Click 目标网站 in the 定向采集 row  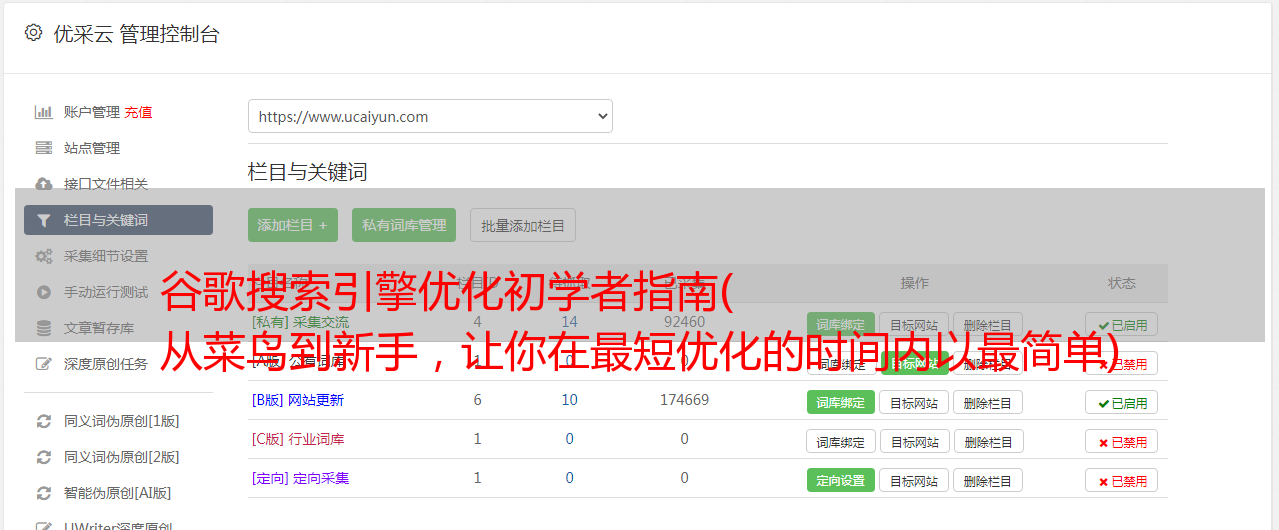[x=914, y=481]
